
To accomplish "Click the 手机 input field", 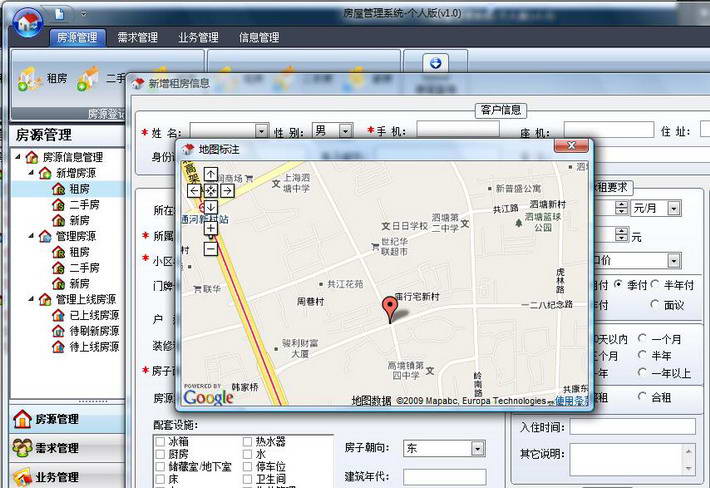I will (x=458, y=130).
